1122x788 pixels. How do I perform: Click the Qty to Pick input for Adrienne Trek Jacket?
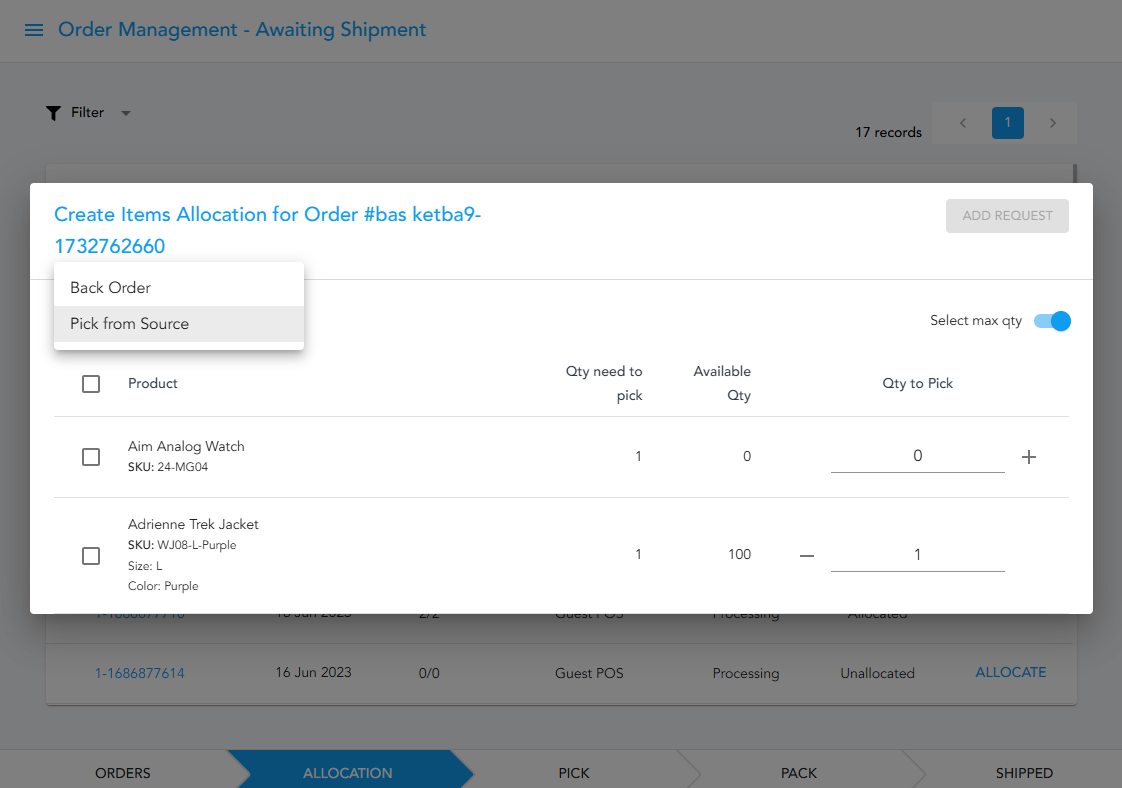coord(916,554)
